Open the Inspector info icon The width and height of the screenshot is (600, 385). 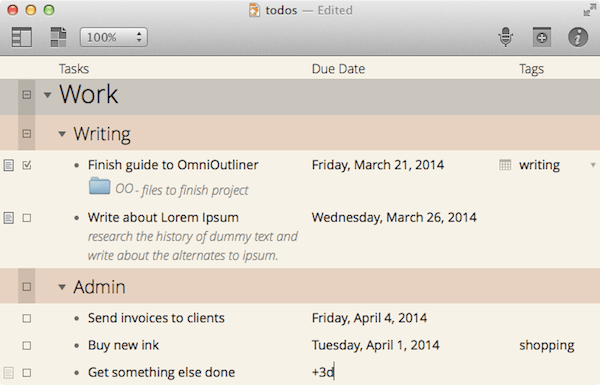[578, 38]
